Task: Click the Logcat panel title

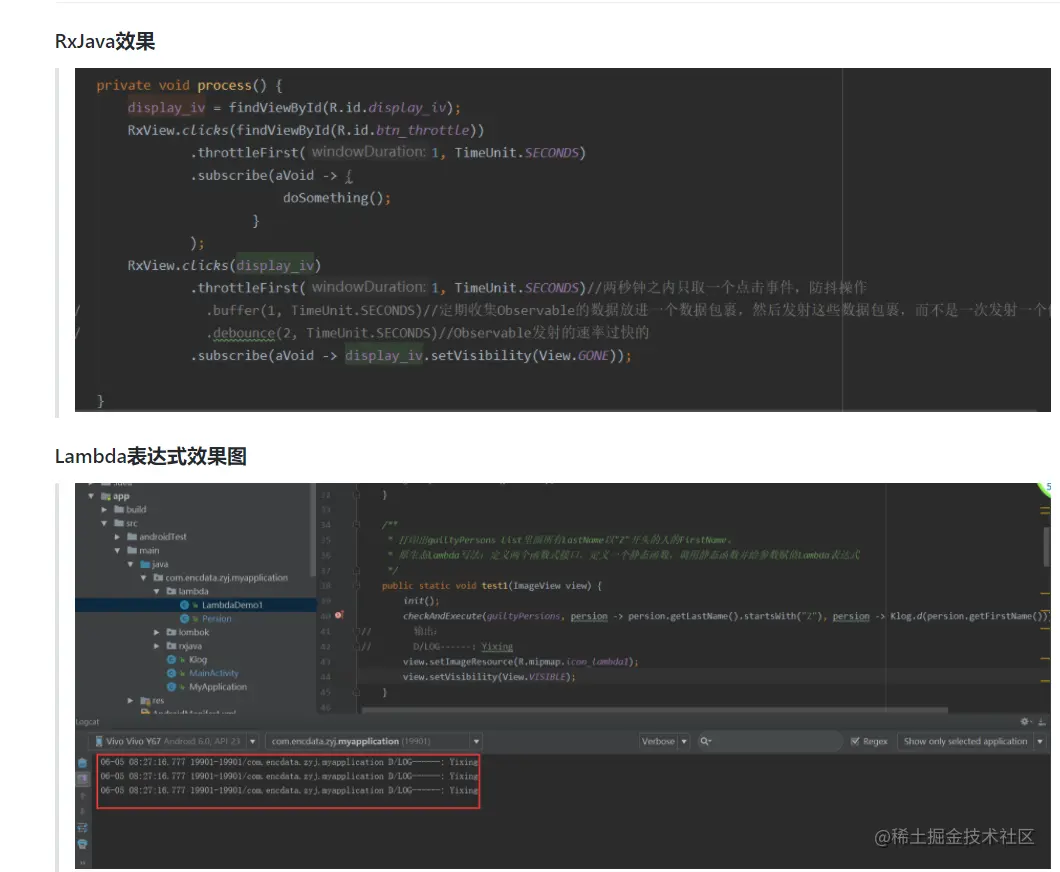Action: (x=87, y=722)
